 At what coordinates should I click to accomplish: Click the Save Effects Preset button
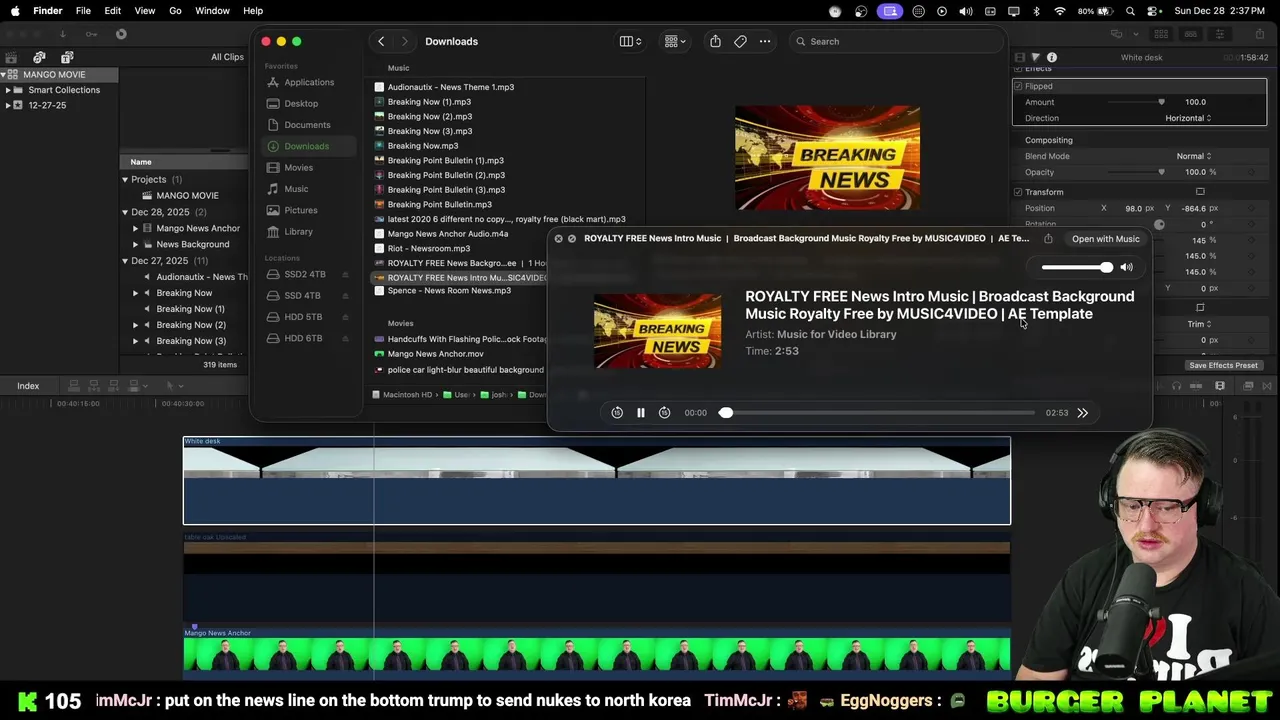coord(1223,365)
